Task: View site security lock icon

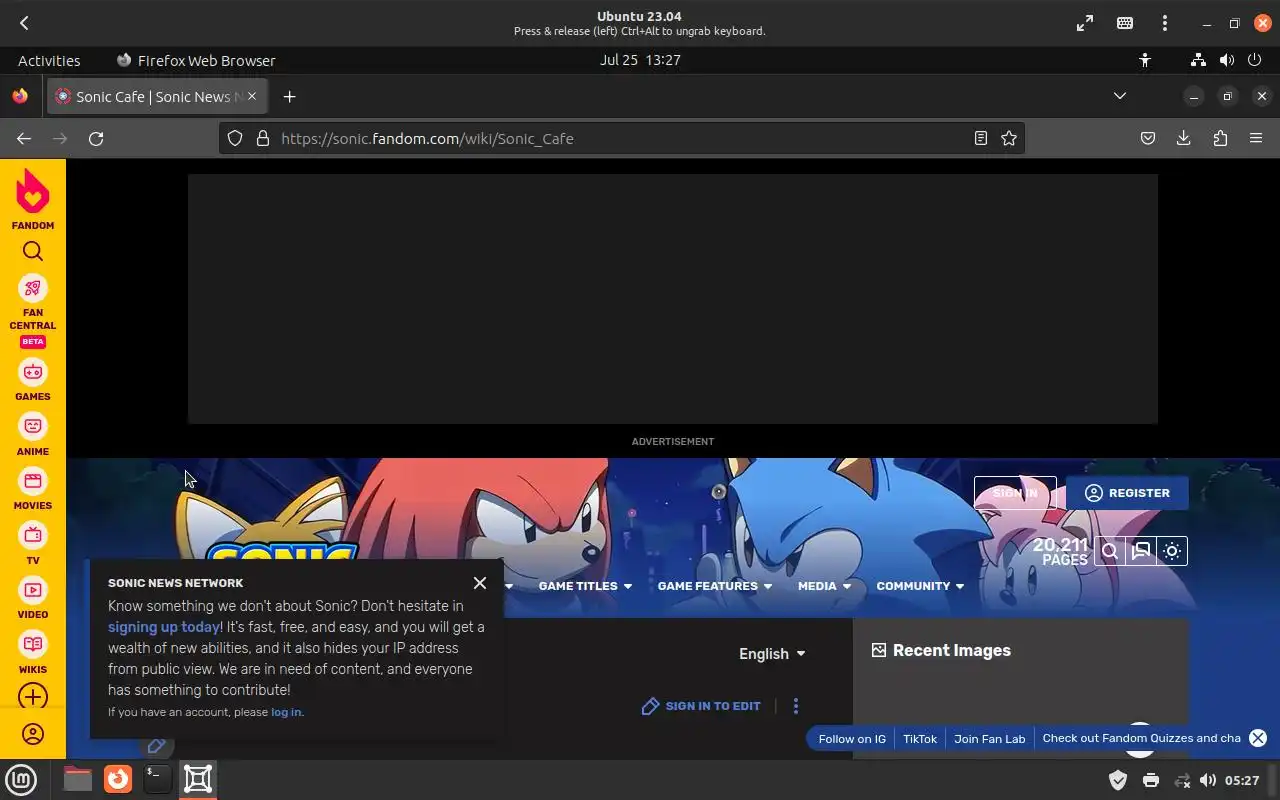Action: (263, 139)
